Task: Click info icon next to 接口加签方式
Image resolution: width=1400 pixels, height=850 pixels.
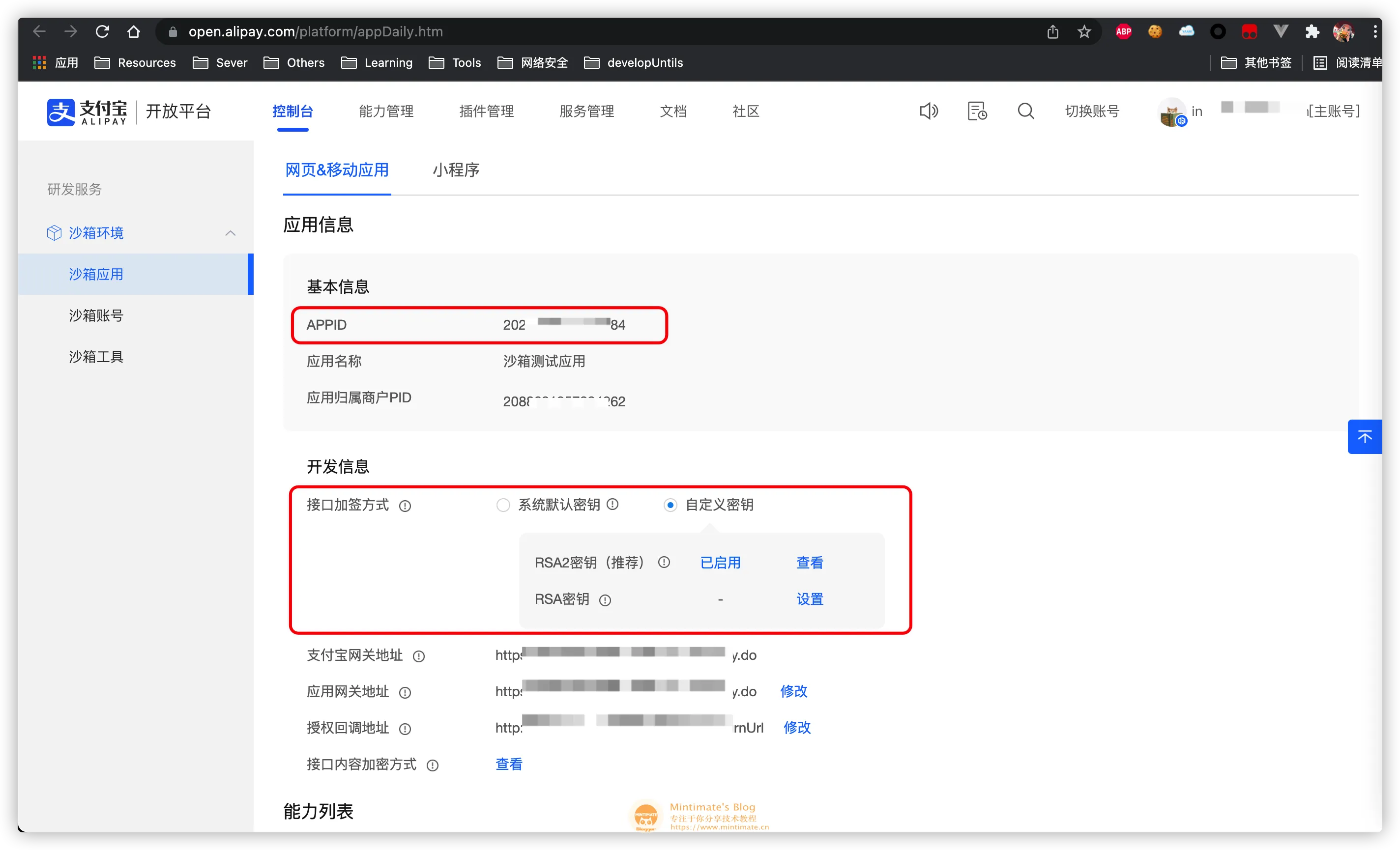Action: (405, 506)
